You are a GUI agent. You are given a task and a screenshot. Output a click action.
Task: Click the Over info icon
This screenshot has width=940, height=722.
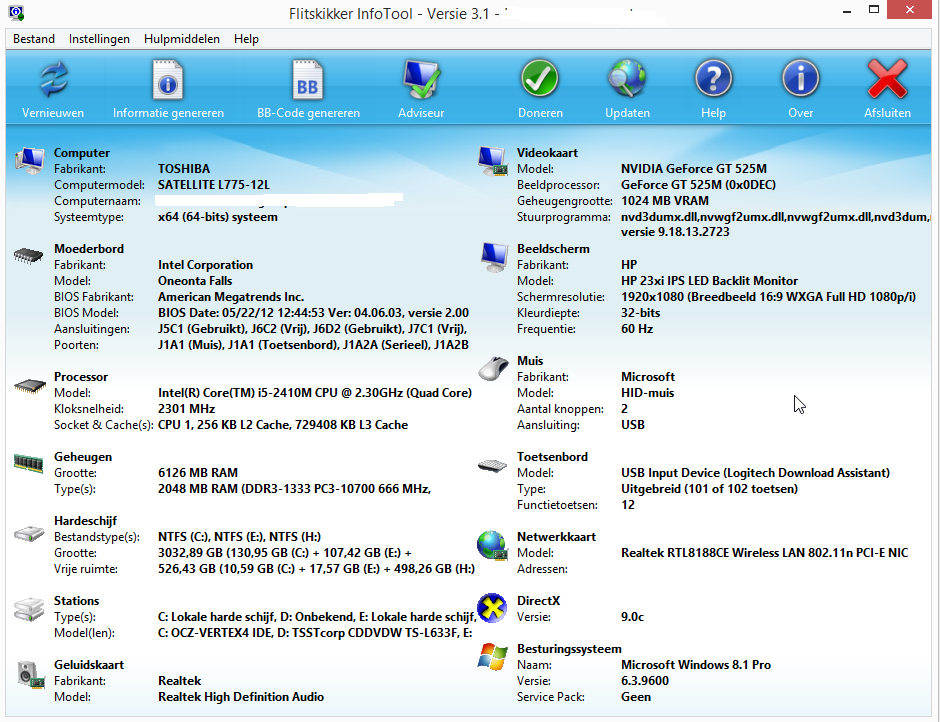click(x=800, y=79)
